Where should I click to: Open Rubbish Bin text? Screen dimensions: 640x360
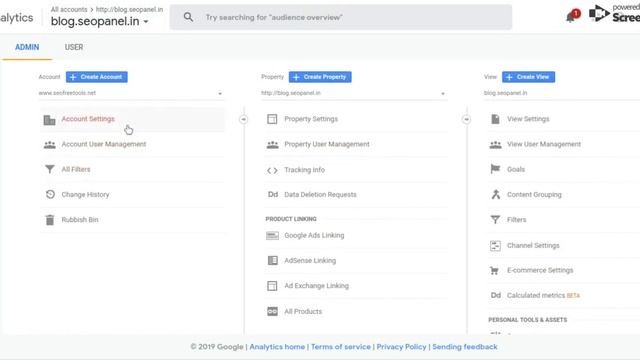[x=80, y=220]
